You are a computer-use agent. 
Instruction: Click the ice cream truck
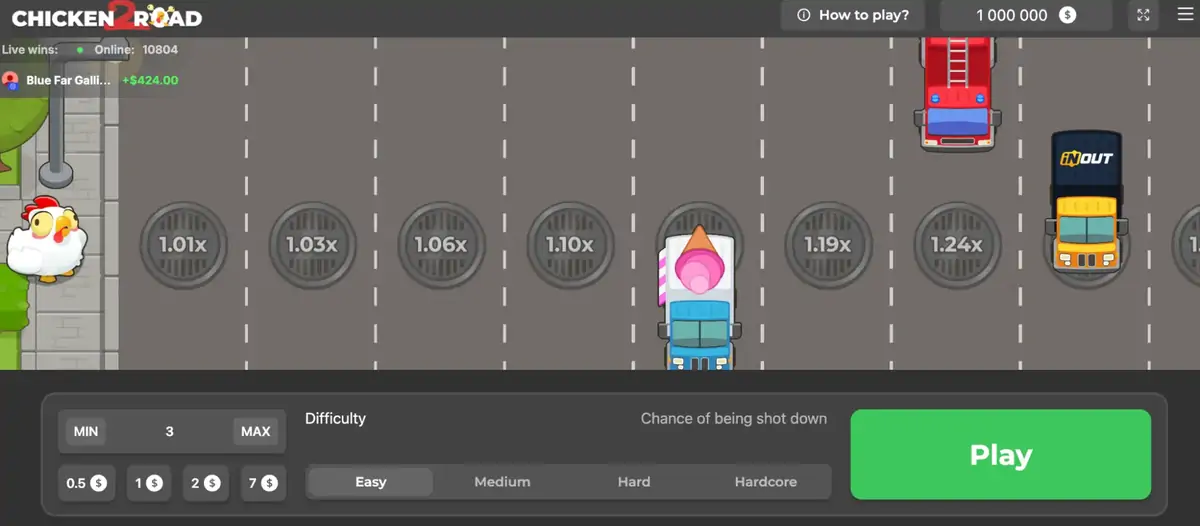click(697, 298)
